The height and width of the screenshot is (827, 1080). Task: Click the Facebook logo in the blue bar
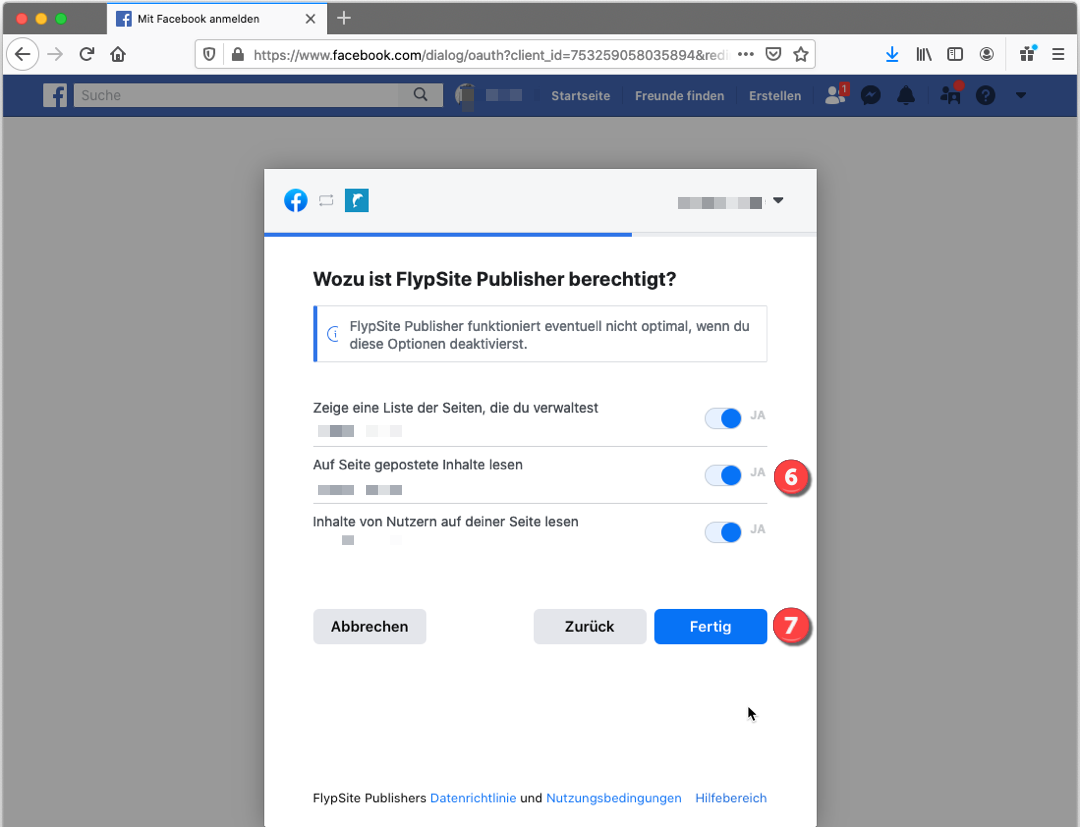[x=55, y=95]
